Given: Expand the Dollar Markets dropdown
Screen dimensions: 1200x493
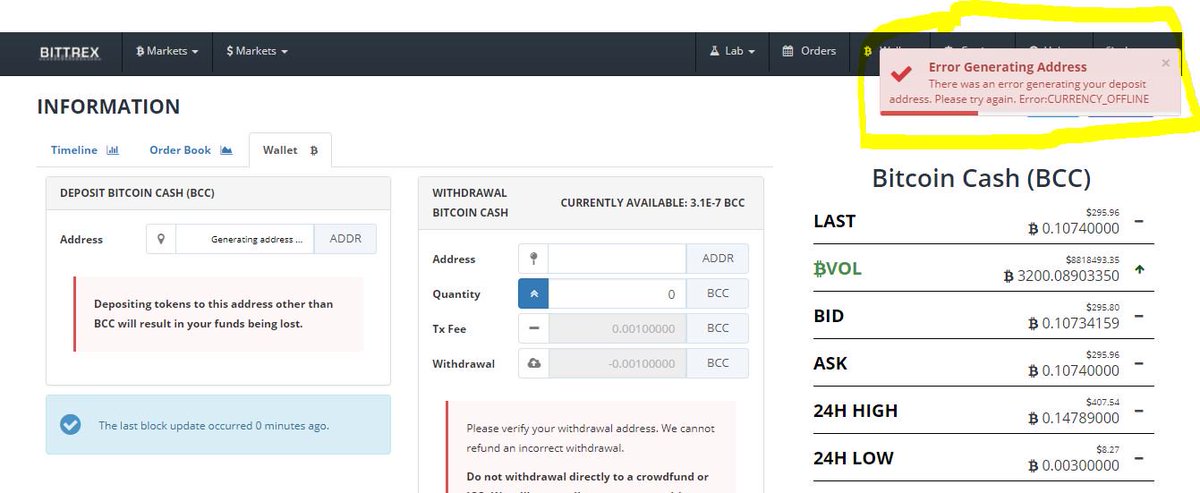Looking at the screenshot, I should (257, 51).
